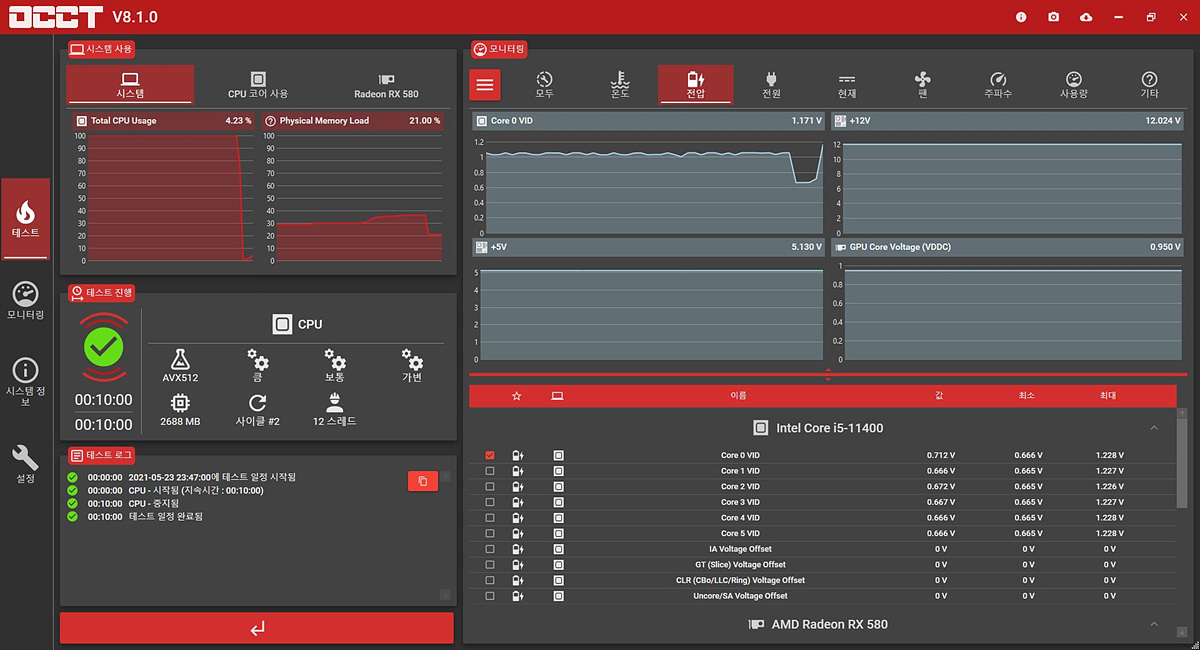Check the Core 5 VID checkbox

tap(489, 533)
